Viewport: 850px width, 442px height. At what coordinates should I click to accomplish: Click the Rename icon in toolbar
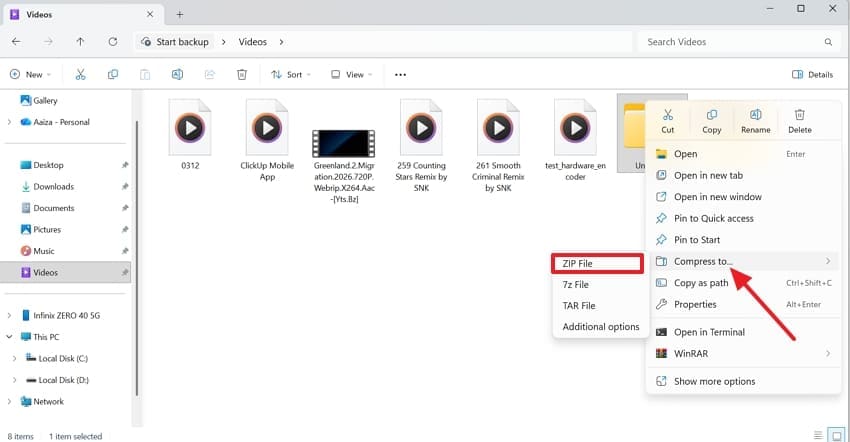tap(177, 74)
